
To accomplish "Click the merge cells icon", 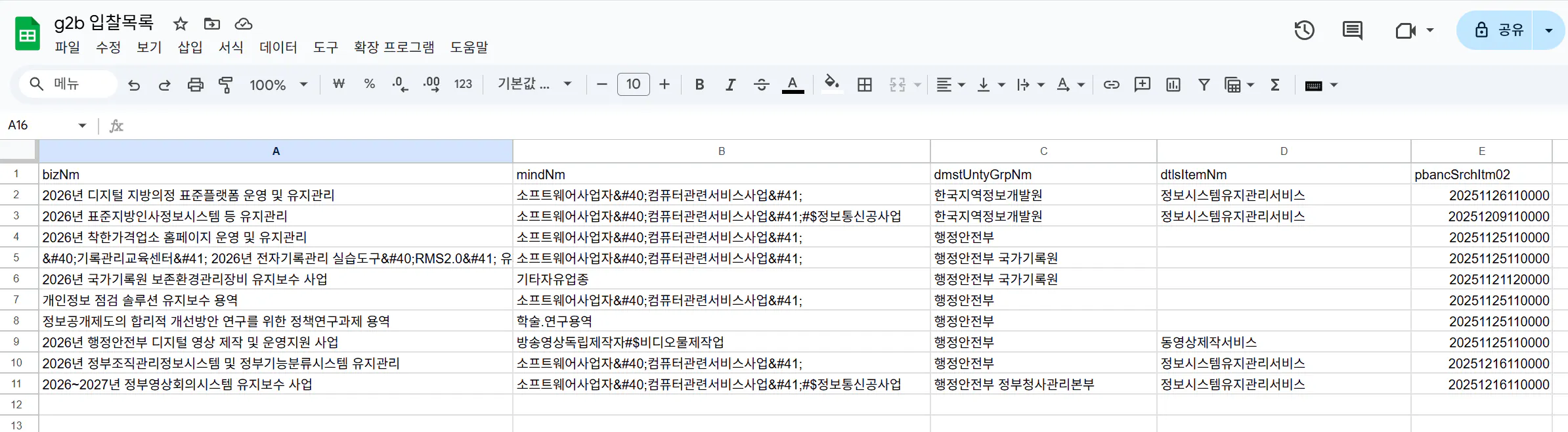I will (898, 85).
